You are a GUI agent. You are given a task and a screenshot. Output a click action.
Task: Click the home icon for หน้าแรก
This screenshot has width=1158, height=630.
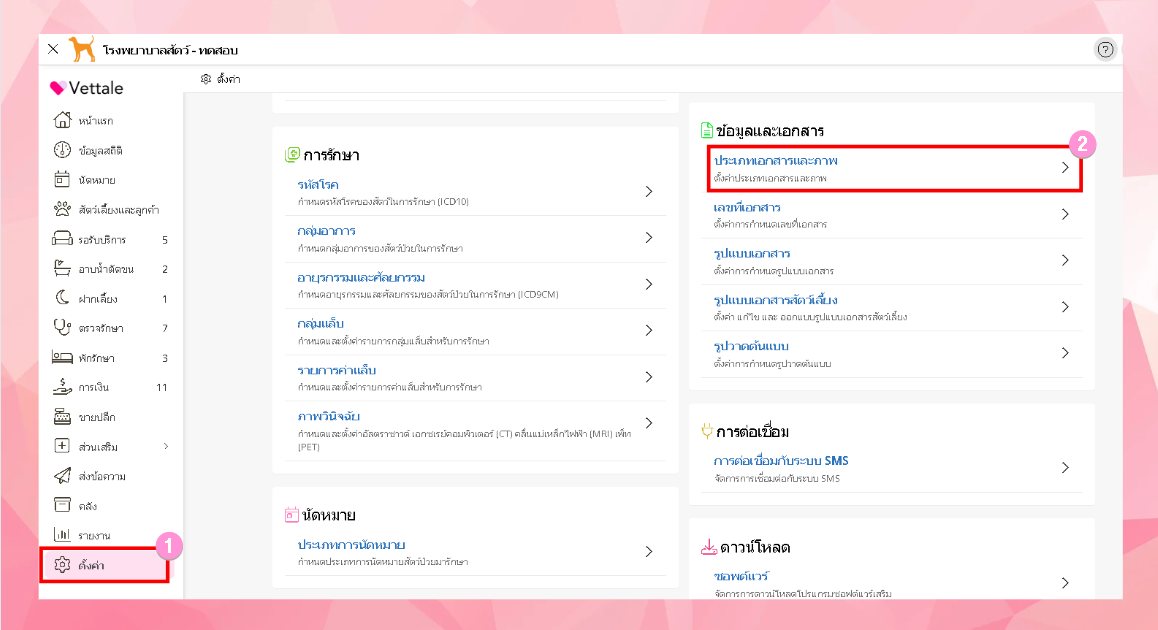point(62,120)
